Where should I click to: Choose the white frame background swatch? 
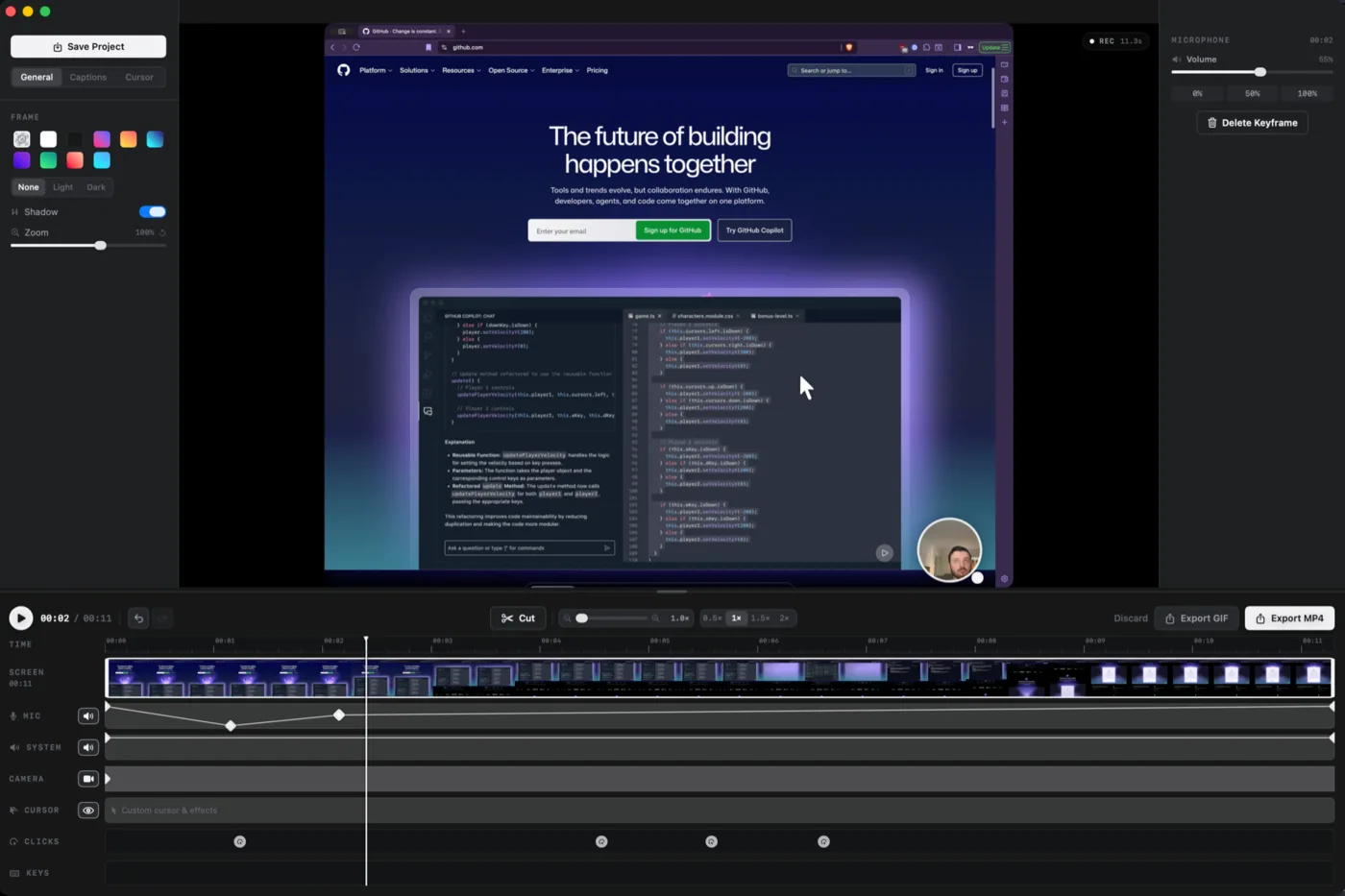(48, 139)
